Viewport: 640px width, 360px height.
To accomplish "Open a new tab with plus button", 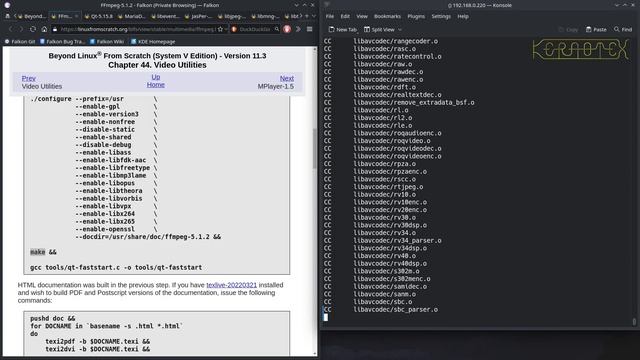I will pos(307,16).
